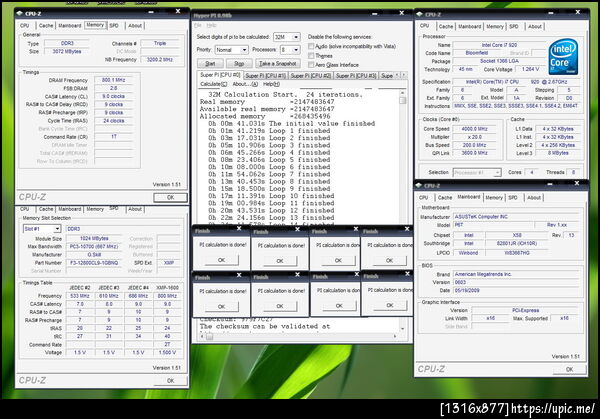Click the Max Bandwidth 'PC3-10700 (667 MHz)' value
The image size is (600, 419).
point(94,247)
